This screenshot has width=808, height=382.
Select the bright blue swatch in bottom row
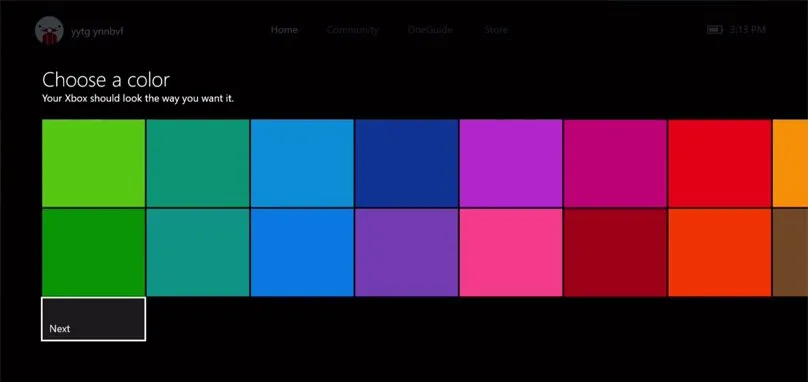point(302,252)
